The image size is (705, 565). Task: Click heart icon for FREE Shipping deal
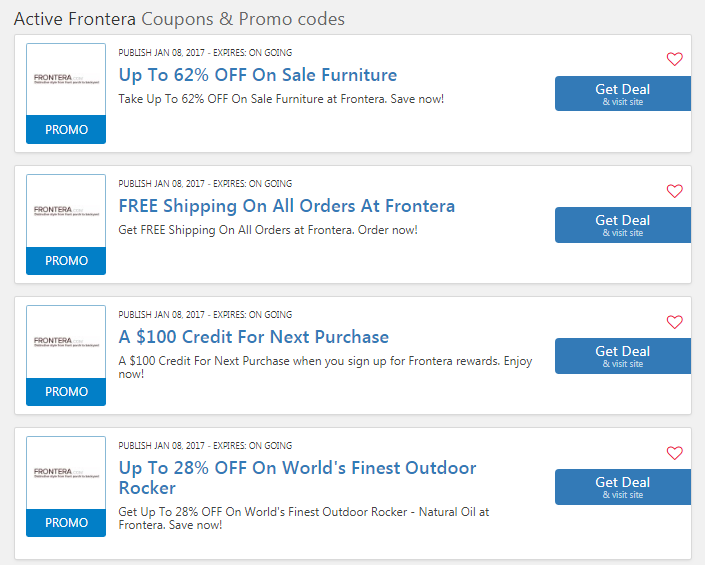[674, 191]
